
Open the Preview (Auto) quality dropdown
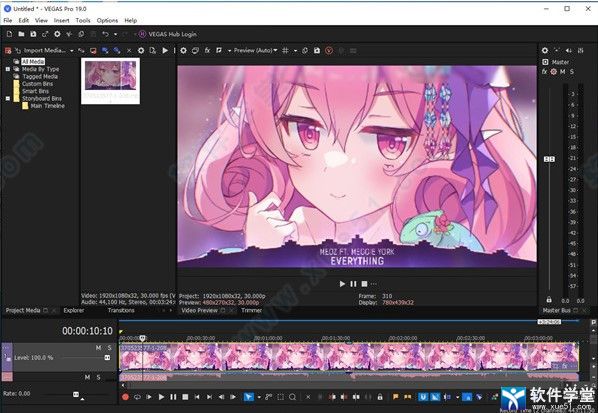tap(255, 50)
